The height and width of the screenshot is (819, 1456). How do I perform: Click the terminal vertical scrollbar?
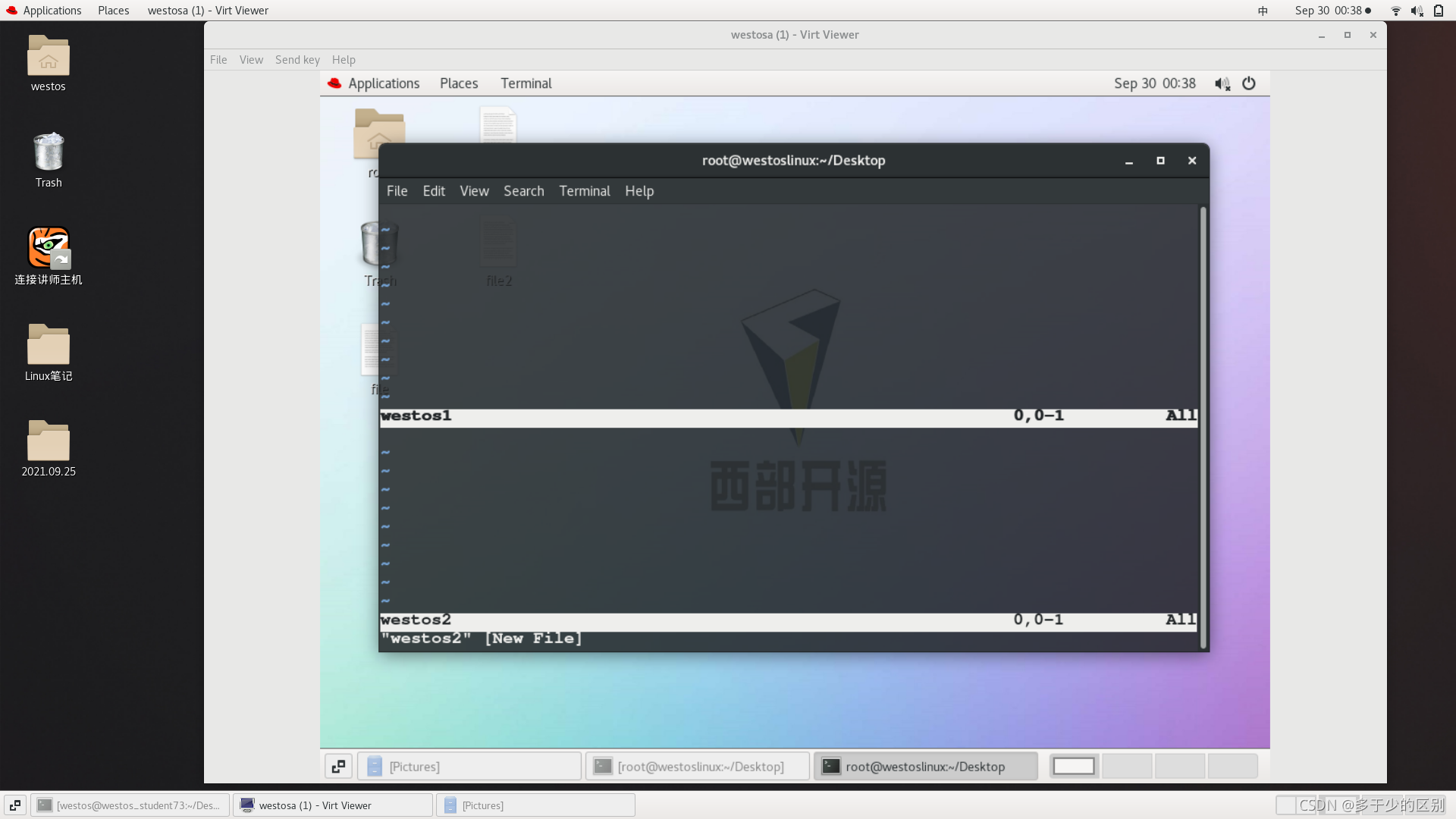[x=1203, y=425]
